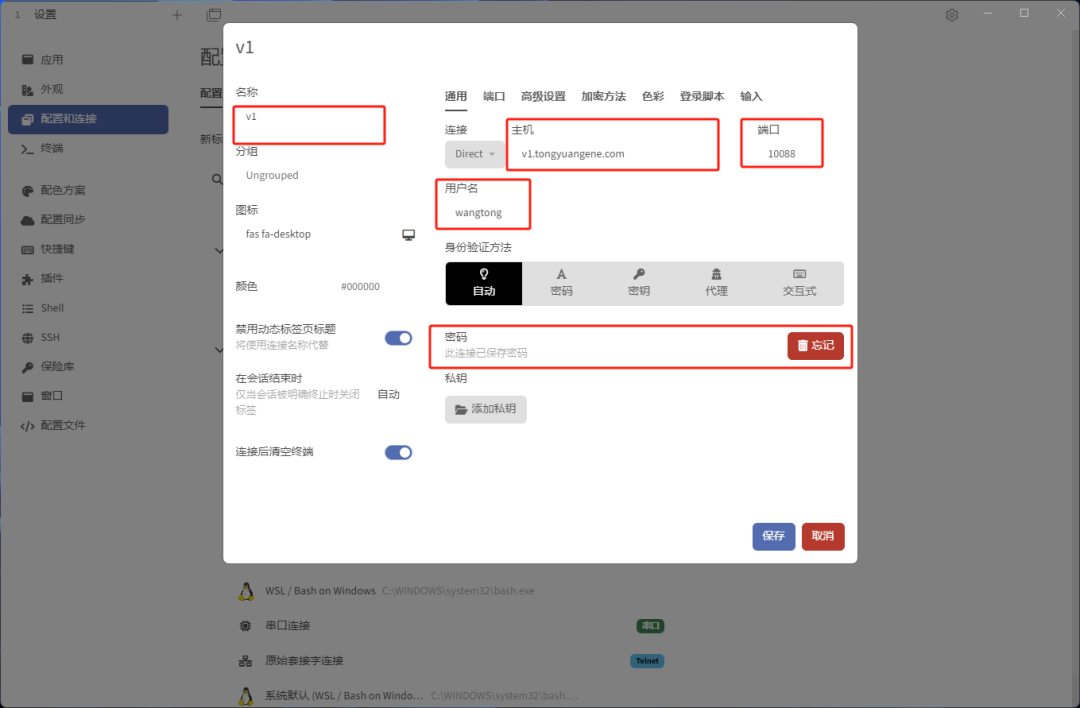The image size is (1080, 708).
Task: Click the plus new tab icon
Action: pyautogui.click(x=177, y=14)
